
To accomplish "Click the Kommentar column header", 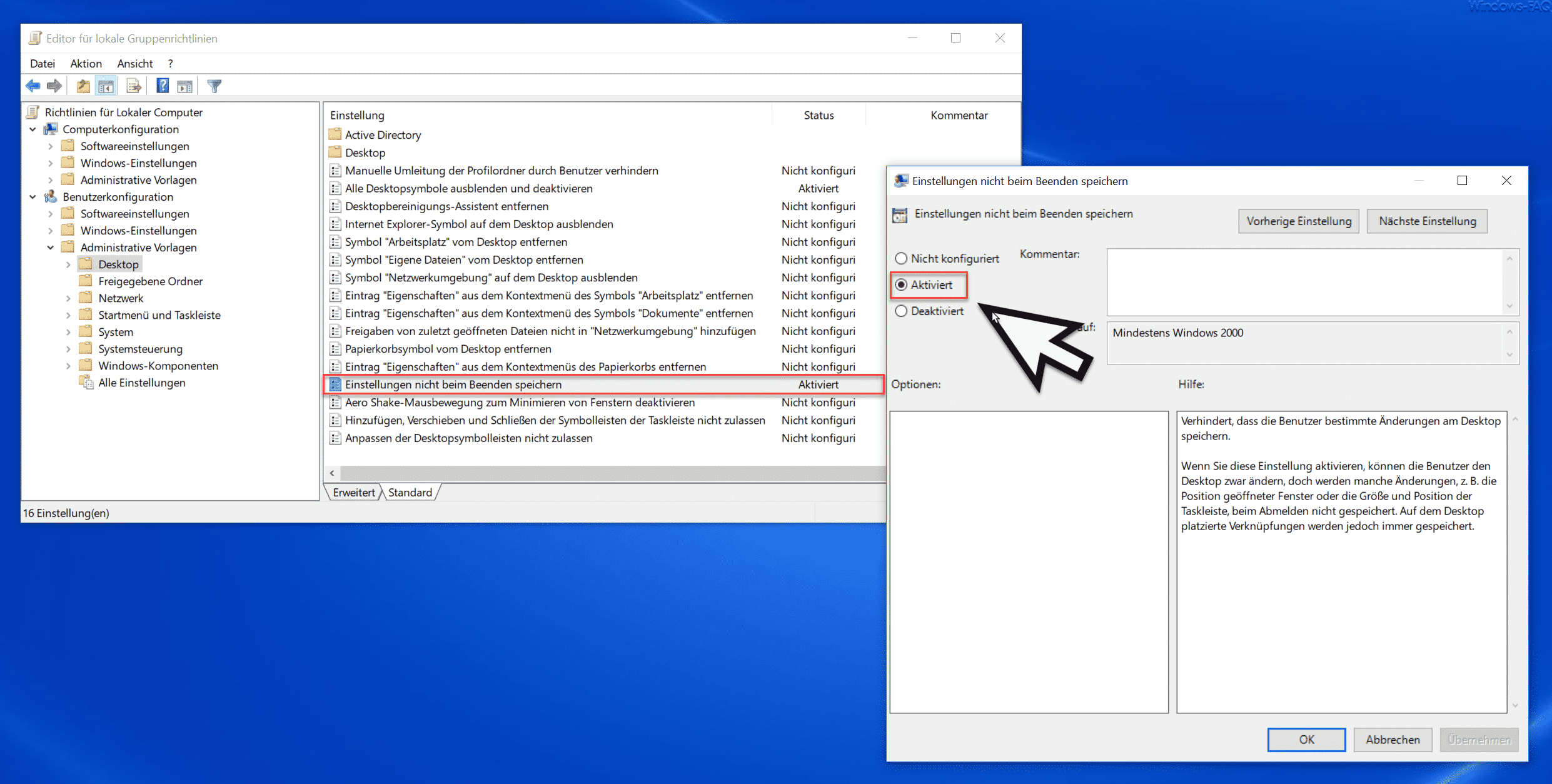I will (959, 115).
